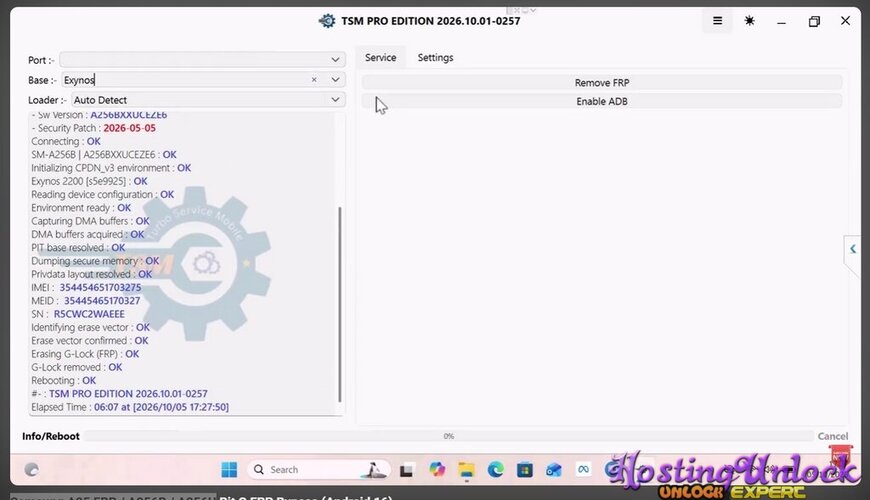Click the progress bar showing 0%
The height and width of the screenshot is (500, 870).
click(448, 436)
